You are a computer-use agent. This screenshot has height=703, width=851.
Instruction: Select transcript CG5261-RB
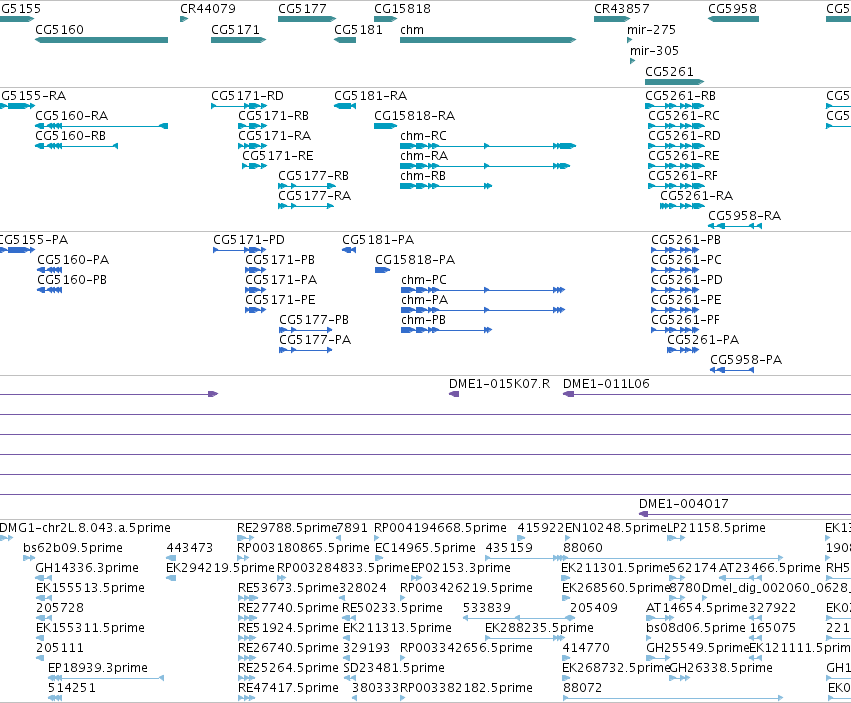[675, 106]
